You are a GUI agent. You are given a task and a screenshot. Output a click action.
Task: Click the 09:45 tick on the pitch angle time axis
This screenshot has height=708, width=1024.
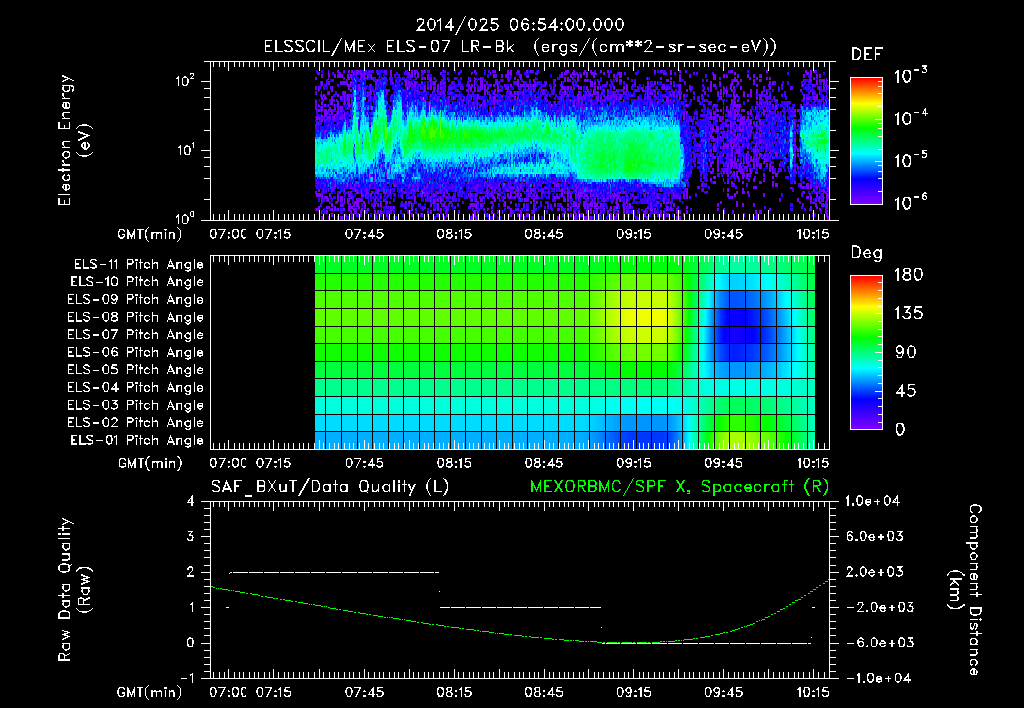click(x=723, y=463)
